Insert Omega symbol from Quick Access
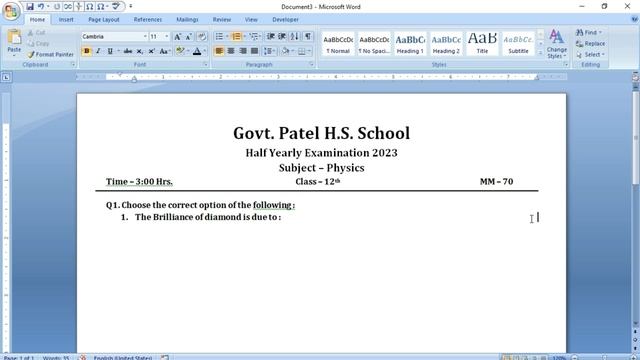 (90, 7)
